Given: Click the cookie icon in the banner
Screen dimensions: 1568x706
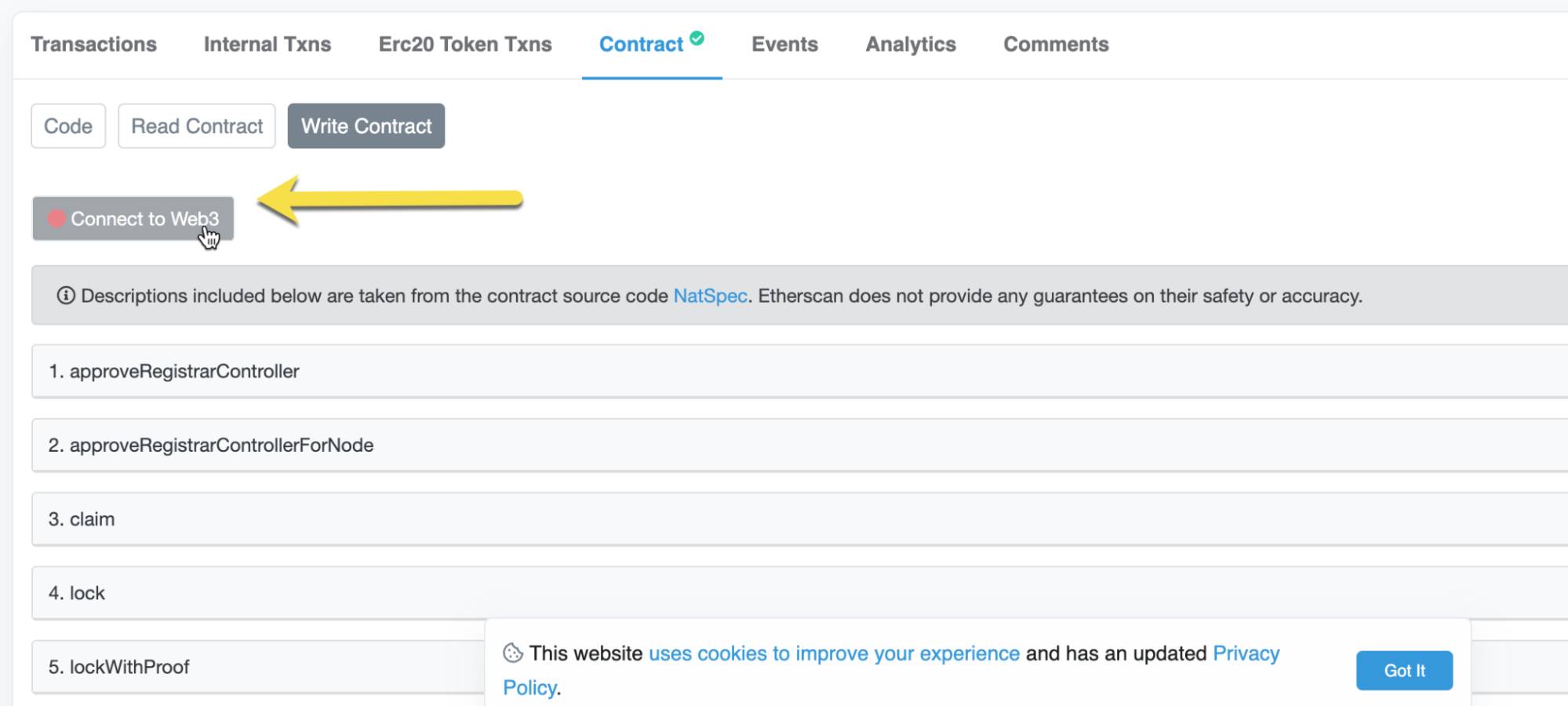Looking at the screenshot, I should pos(513,653).
